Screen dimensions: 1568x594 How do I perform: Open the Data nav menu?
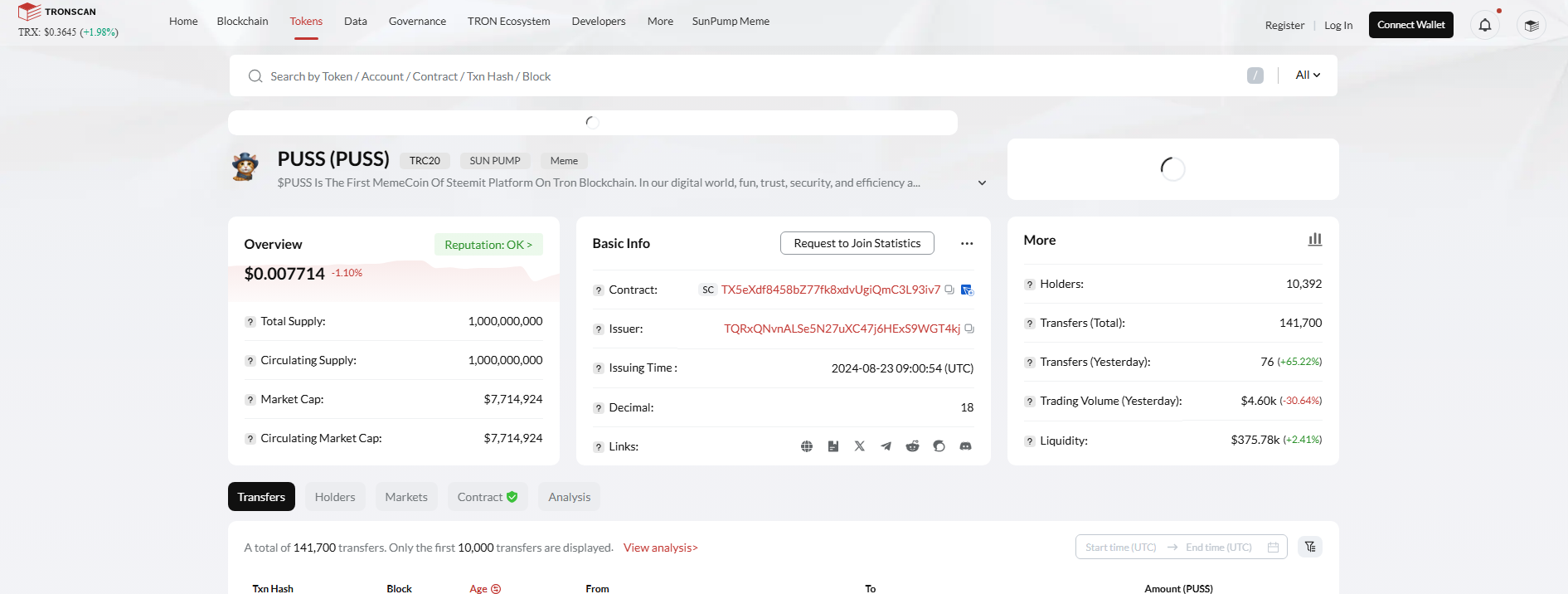pyautogui.click(x=356, y=22)
